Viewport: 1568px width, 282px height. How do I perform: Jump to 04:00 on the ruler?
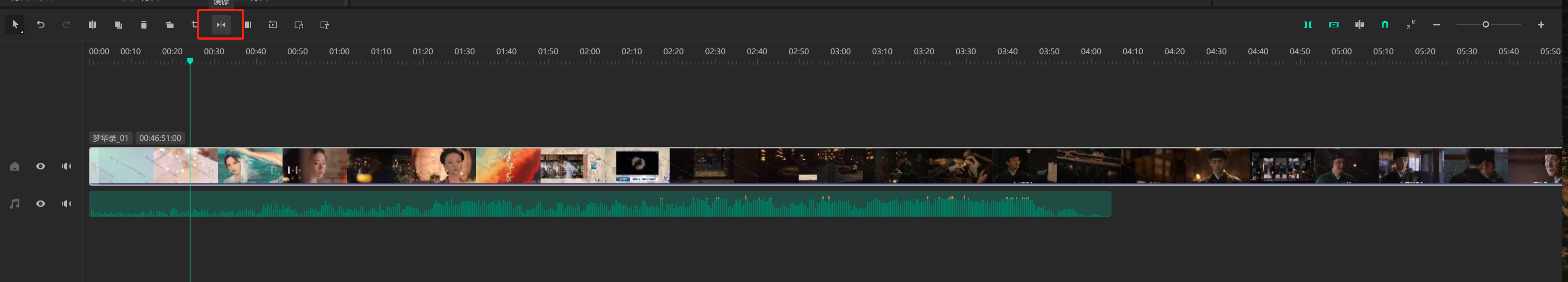(1091, 52)
